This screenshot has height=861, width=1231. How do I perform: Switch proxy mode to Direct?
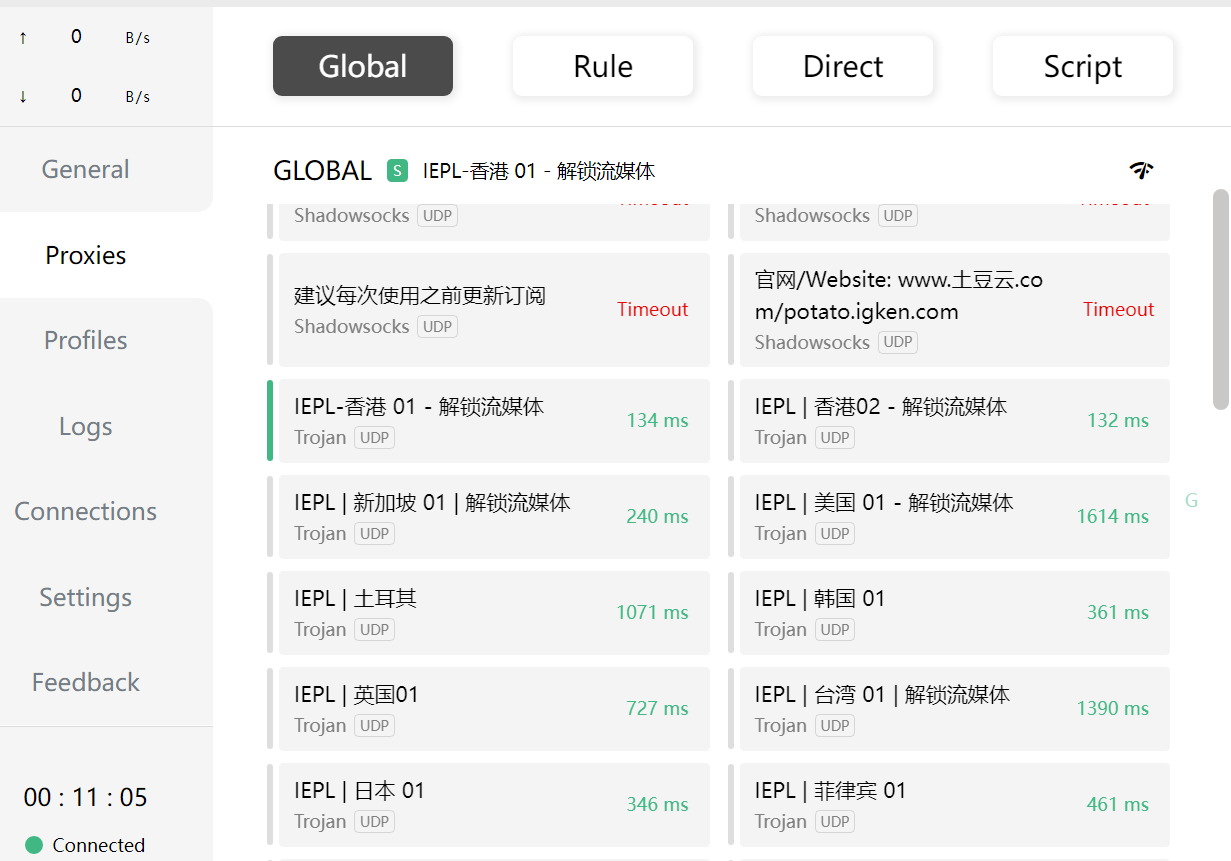[842, 66]
